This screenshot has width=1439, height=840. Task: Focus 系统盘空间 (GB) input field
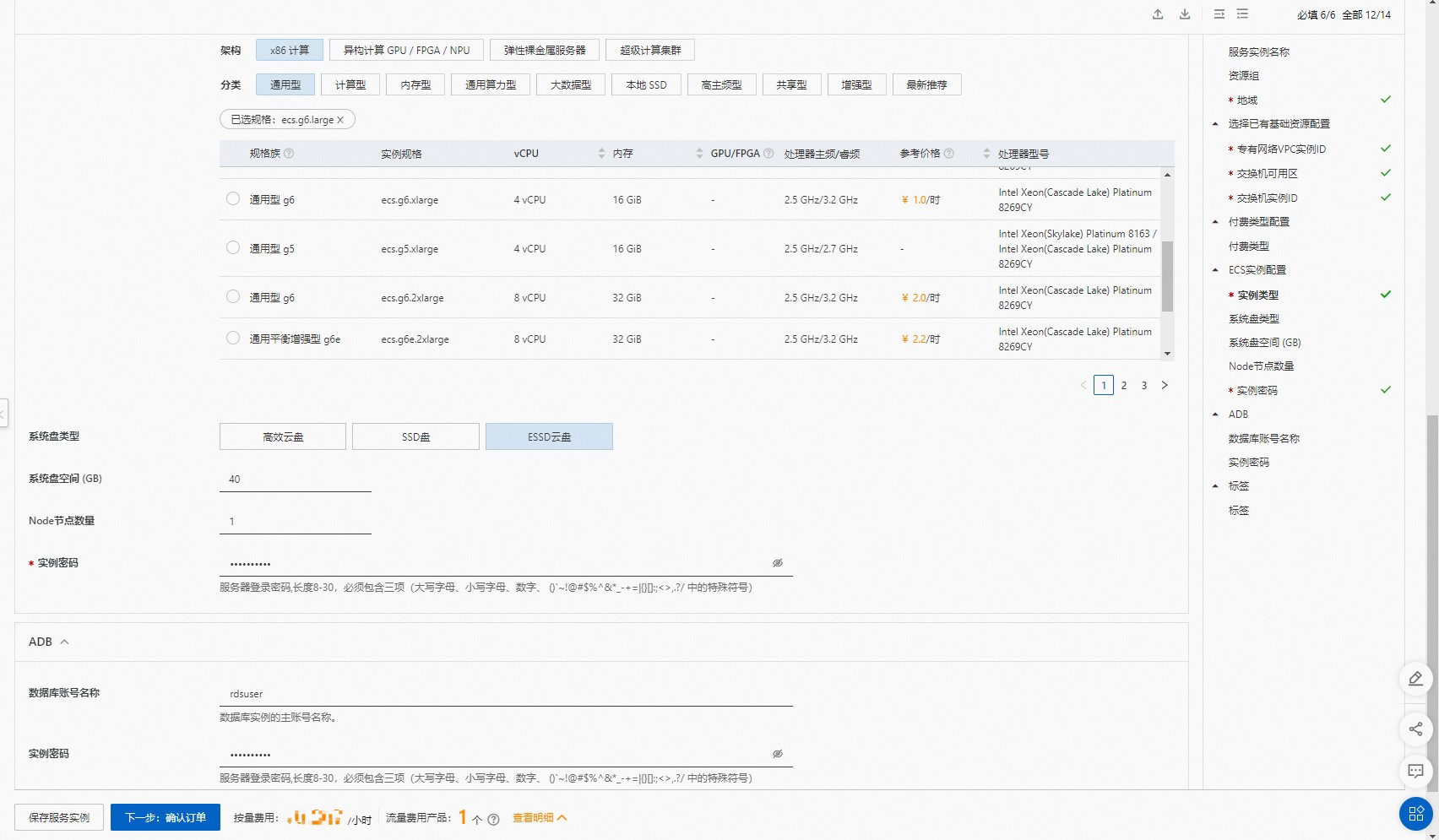296,480
